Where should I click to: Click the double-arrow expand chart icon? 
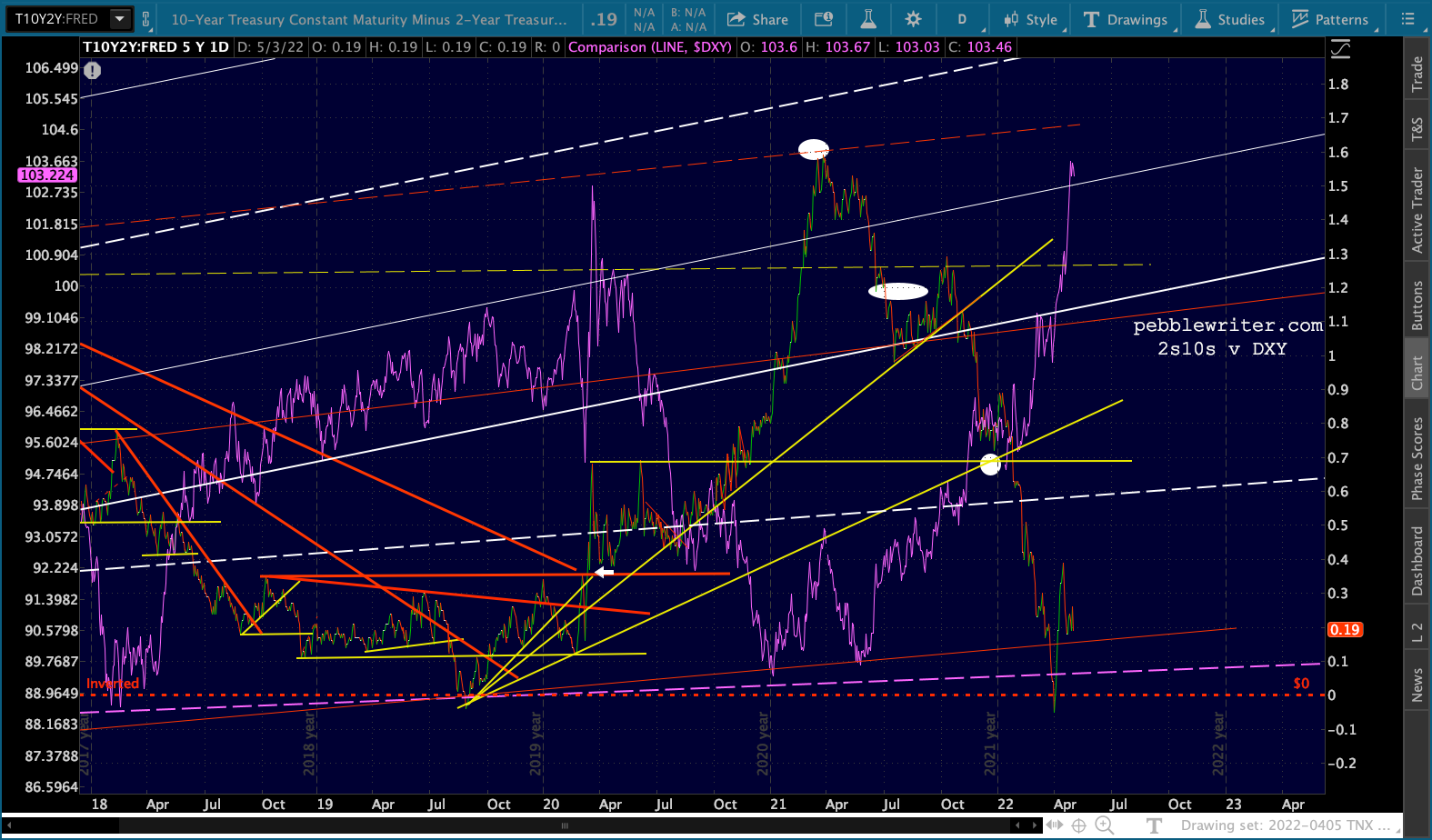(x=1054, y=825)
